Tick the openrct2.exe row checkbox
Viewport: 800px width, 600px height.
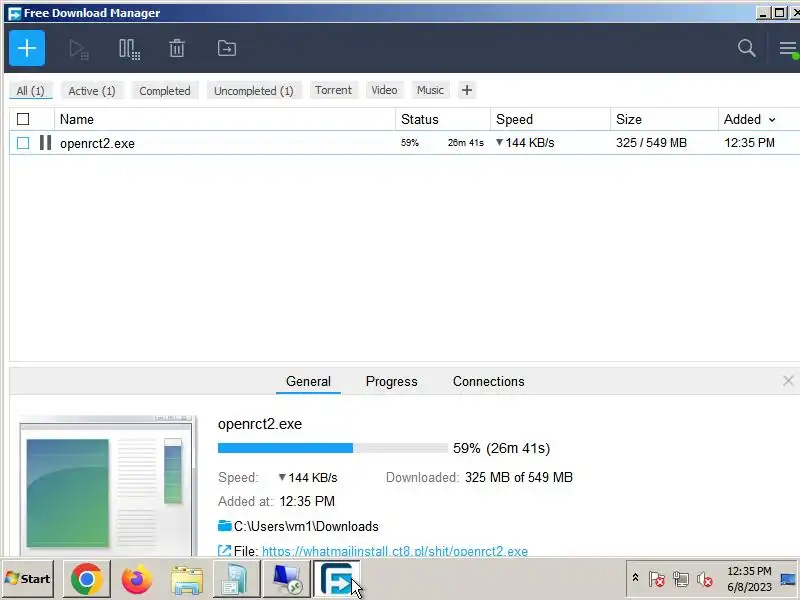(x=23, y=143)
